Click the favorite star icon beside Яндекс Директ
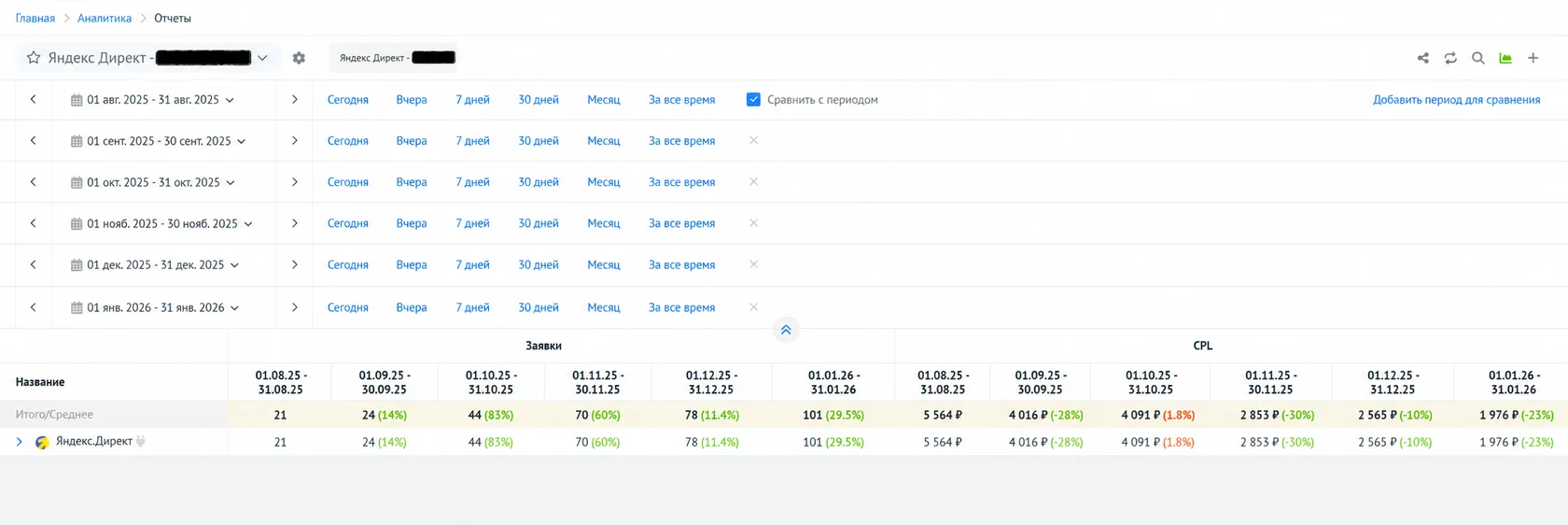Image resolution: width=1568 pixels, height=525 pixels. 34,58
